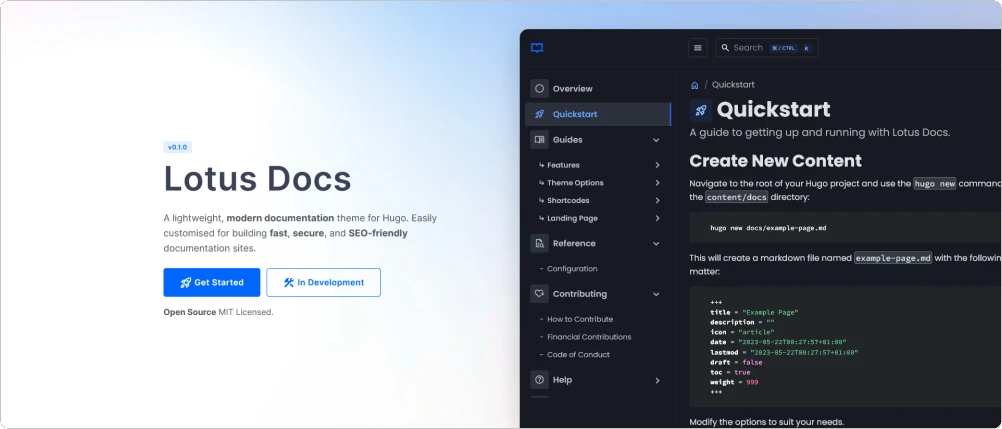Open Financial Contributions page

(589, 337)
